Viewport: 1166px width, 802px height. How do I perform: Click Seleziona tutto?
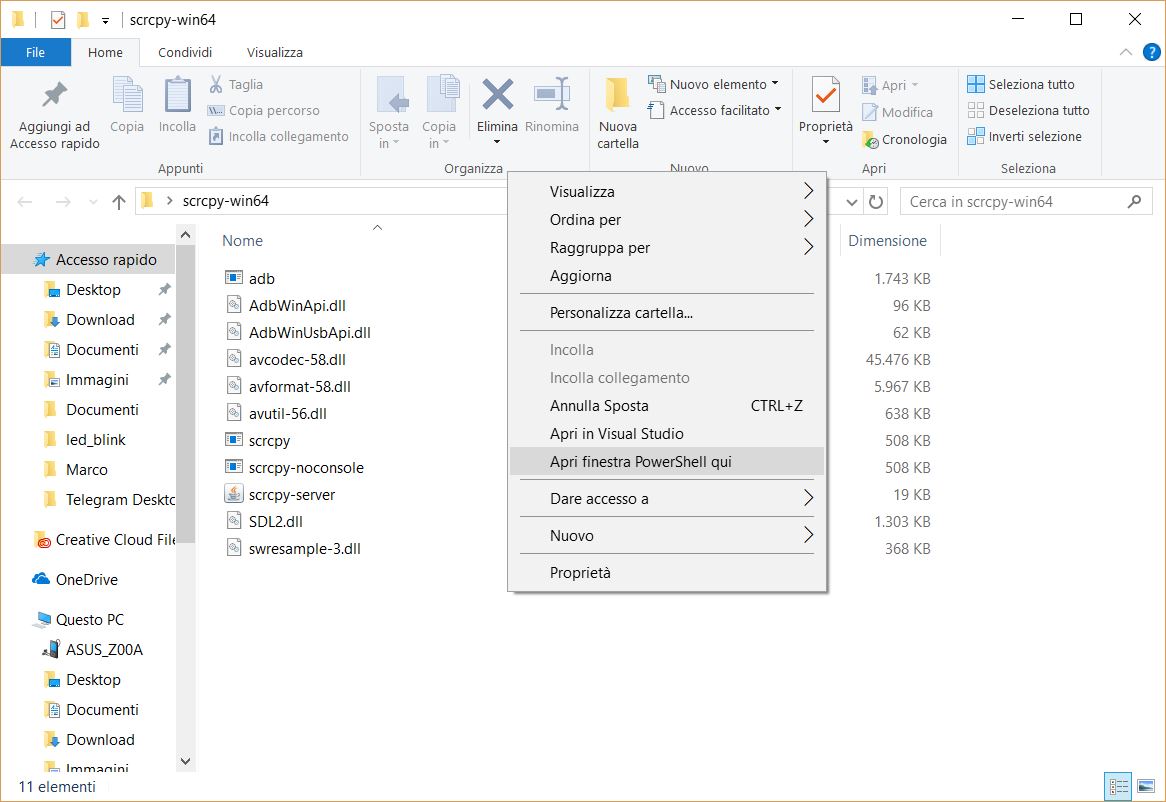click(x=1021, y=84)
